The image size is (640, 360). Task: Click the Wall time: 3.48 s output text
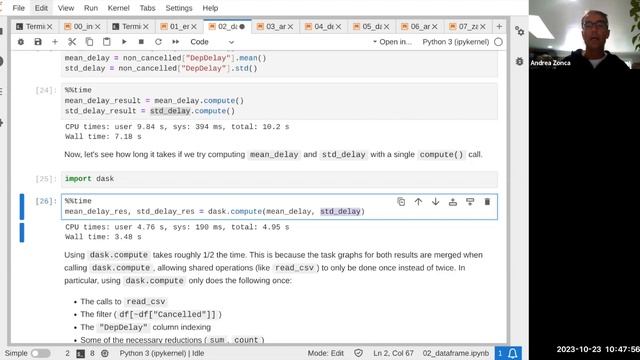click(103, 237)
